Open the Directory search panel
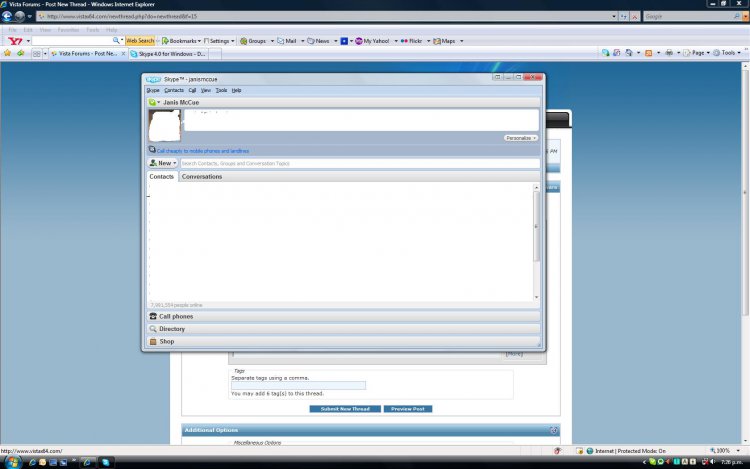Image resolution: width=750 pixels, height=469 pixels. tap(172, 329)
